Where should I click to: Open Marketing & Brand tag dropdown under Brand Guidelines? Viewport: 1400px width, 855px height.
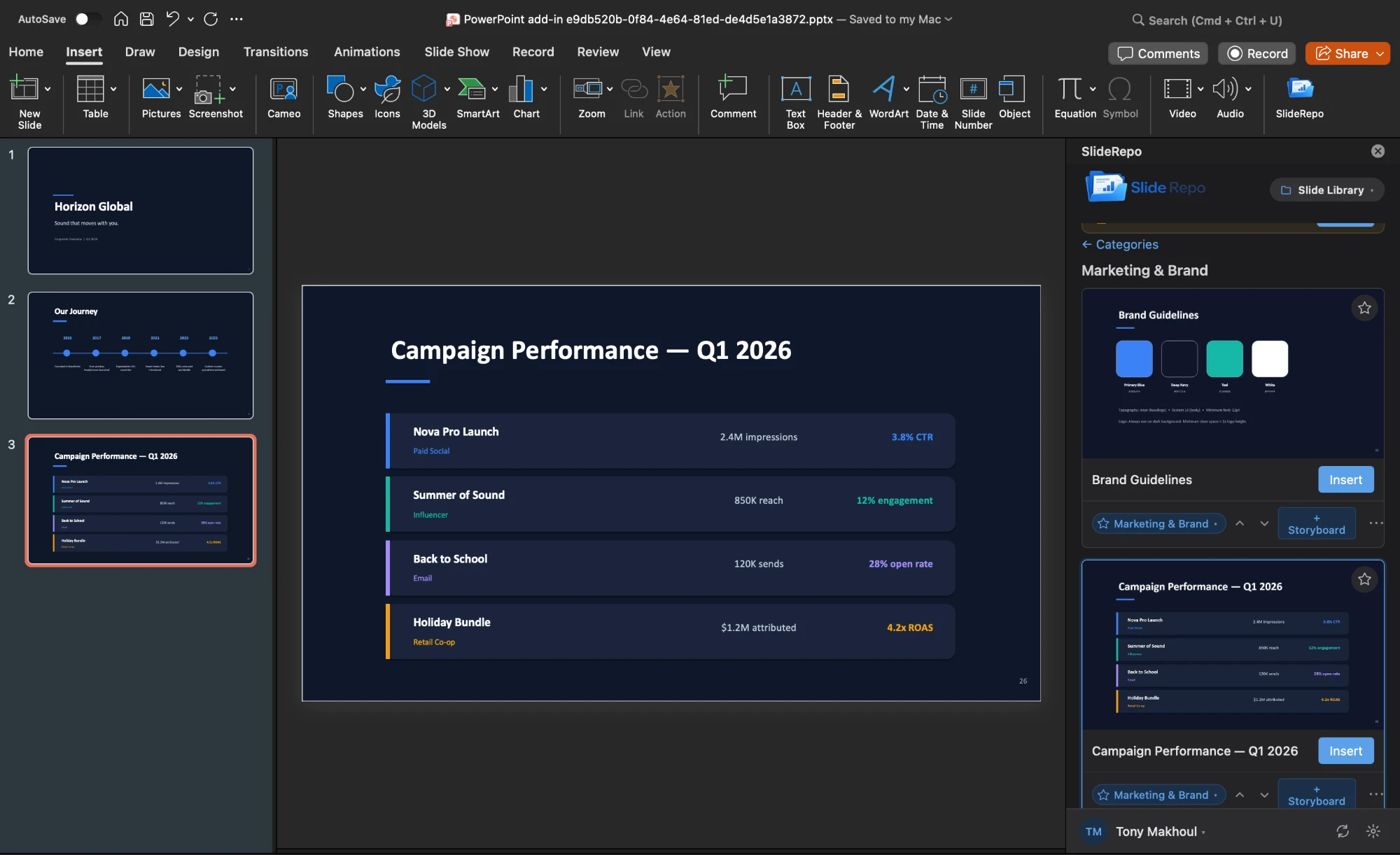point(1159,523)
